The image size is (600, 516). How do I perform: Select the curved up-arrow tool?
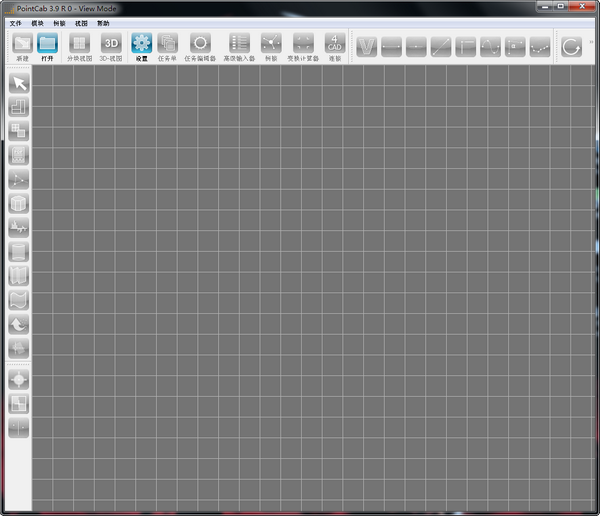tap(19, 324)
